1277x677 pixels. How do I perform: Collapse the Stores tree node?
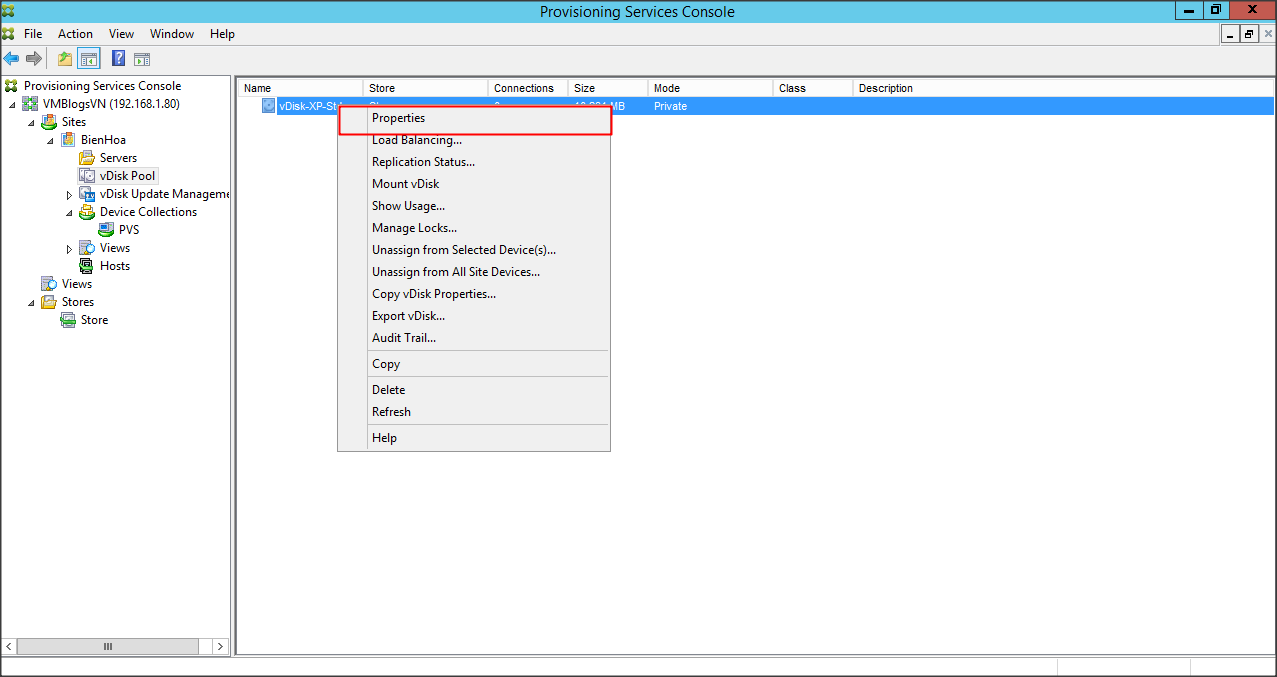tap(31, 302)
